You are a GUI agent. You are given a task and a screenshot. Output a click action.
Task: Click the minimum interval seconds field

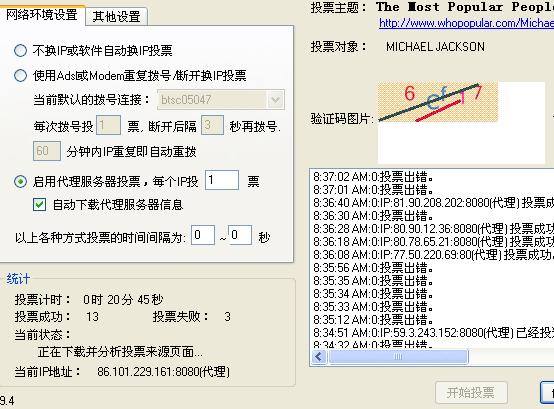pos(203,235)
